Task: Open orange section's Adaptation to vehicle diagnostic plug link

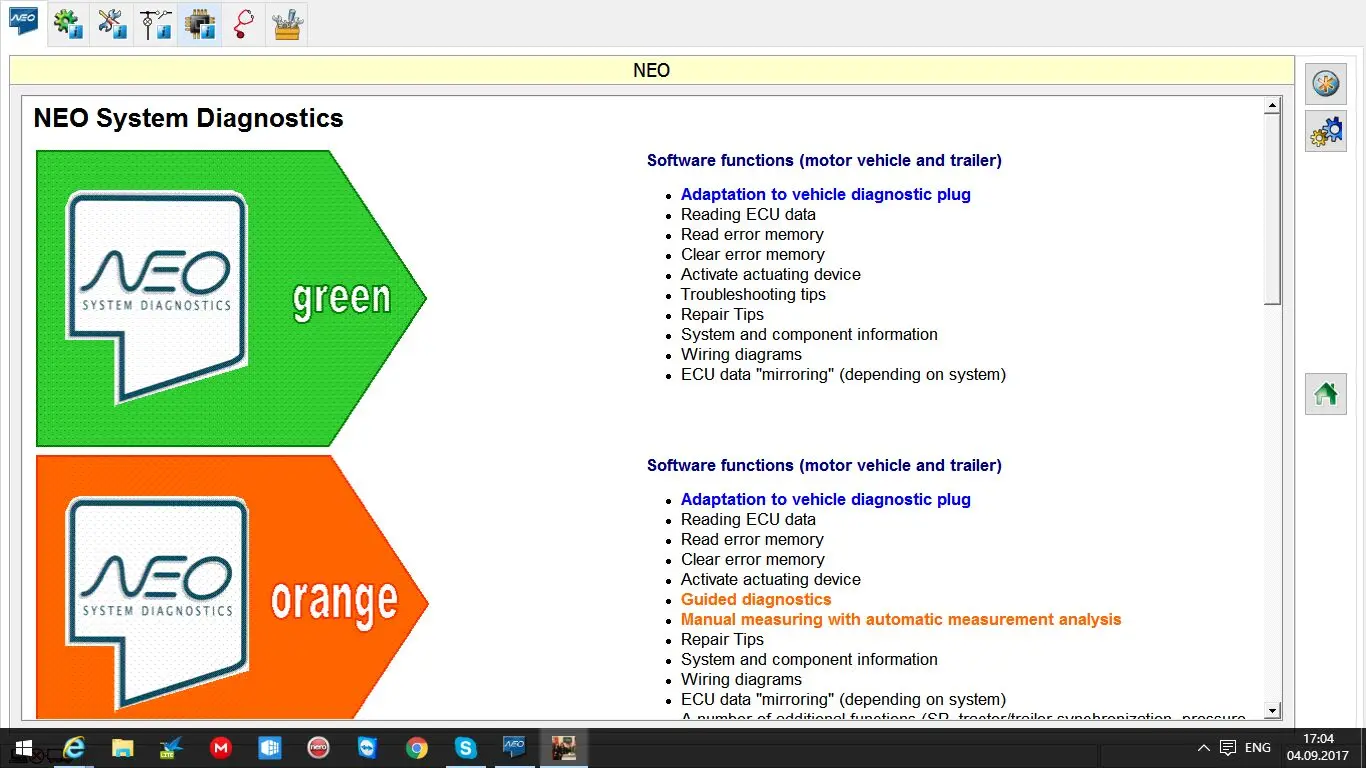Action: click(826, 499)
